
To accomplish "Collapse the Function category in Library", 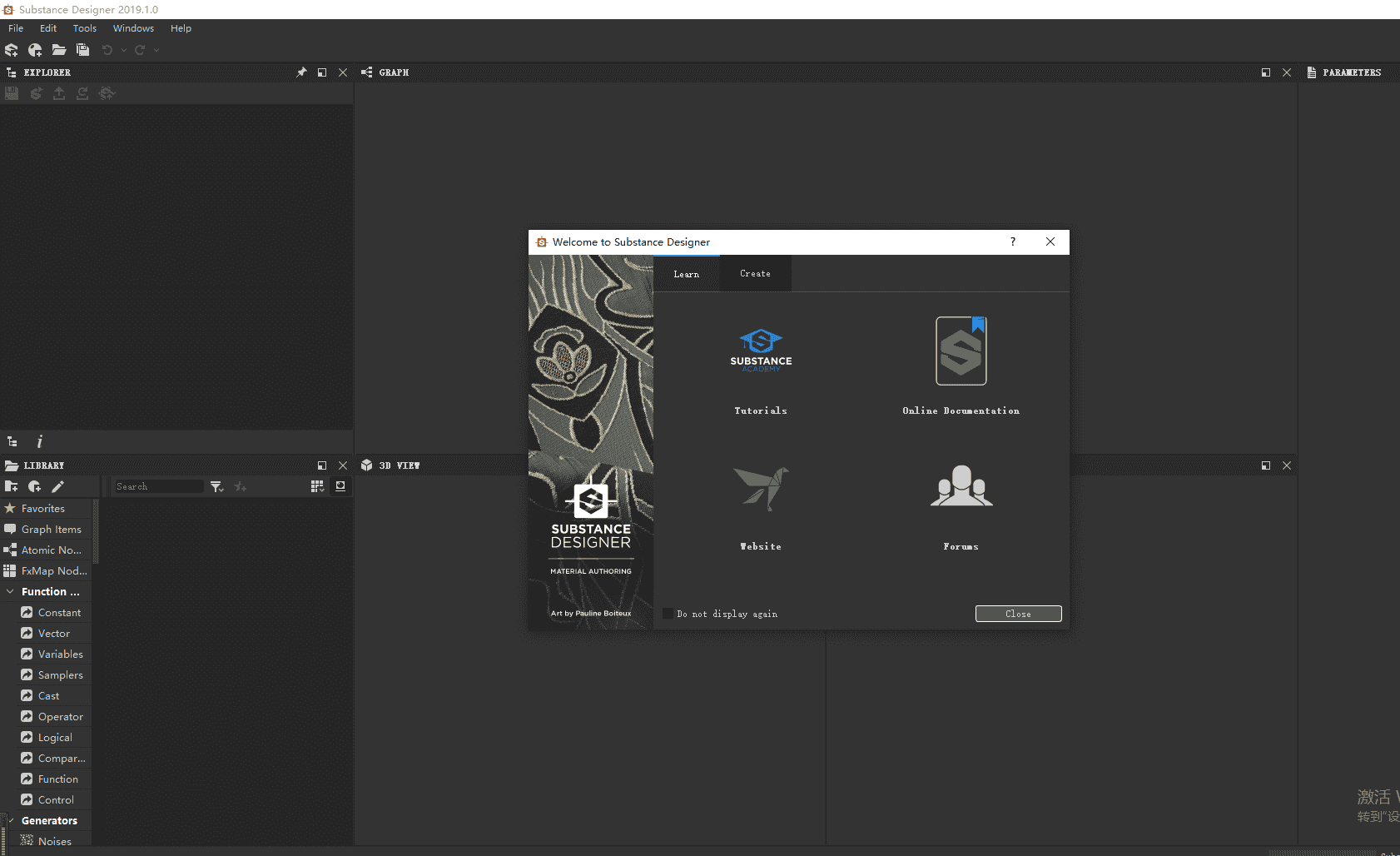I will tap(10, 591).
